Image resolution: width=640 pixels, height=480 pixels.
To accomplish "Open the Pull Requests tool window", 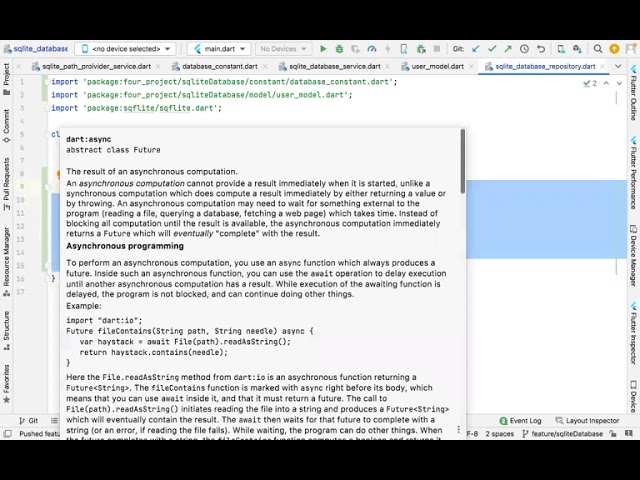I will click(x=7, y=184).
